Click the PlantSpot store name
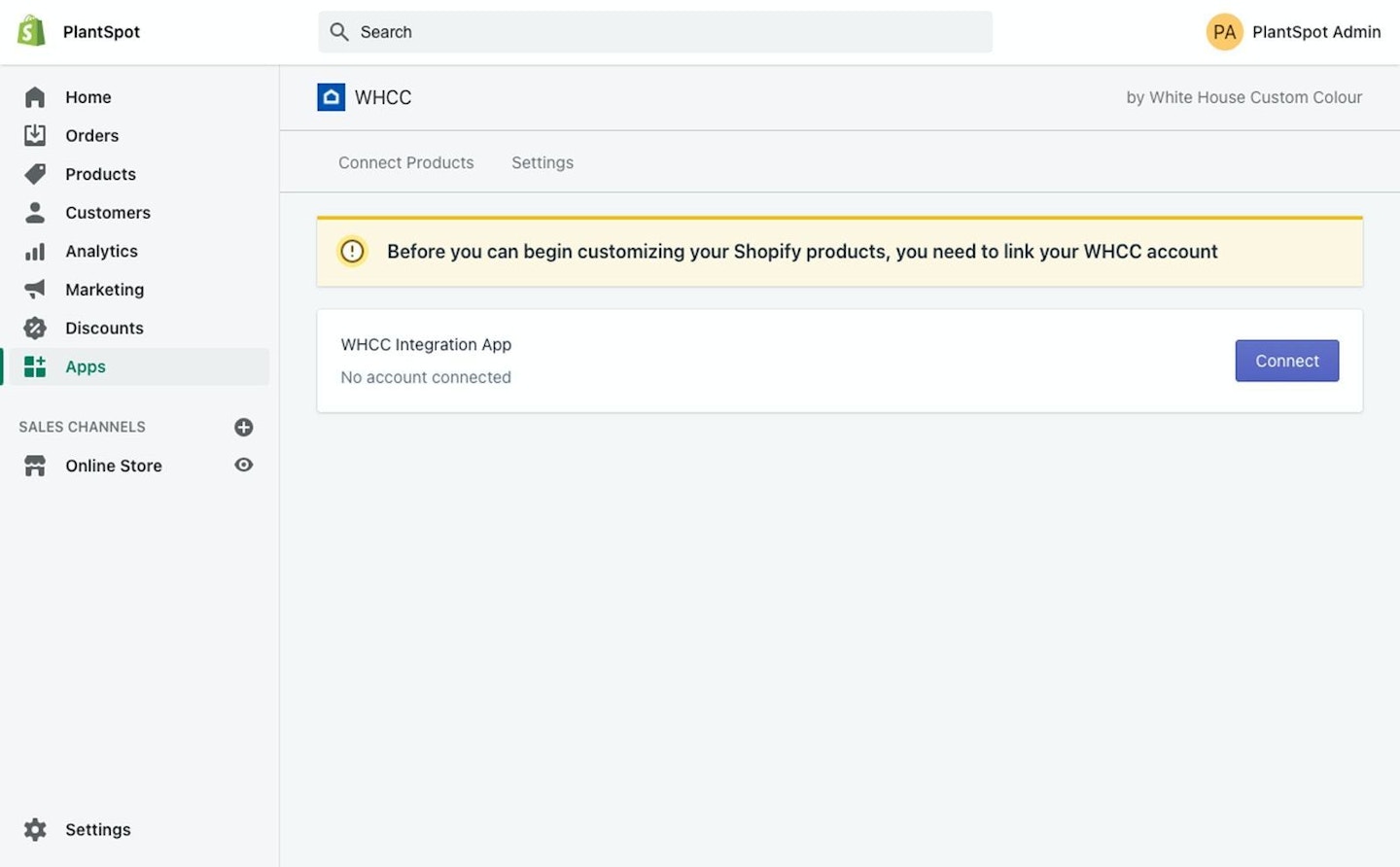 (x=101, y=32)
